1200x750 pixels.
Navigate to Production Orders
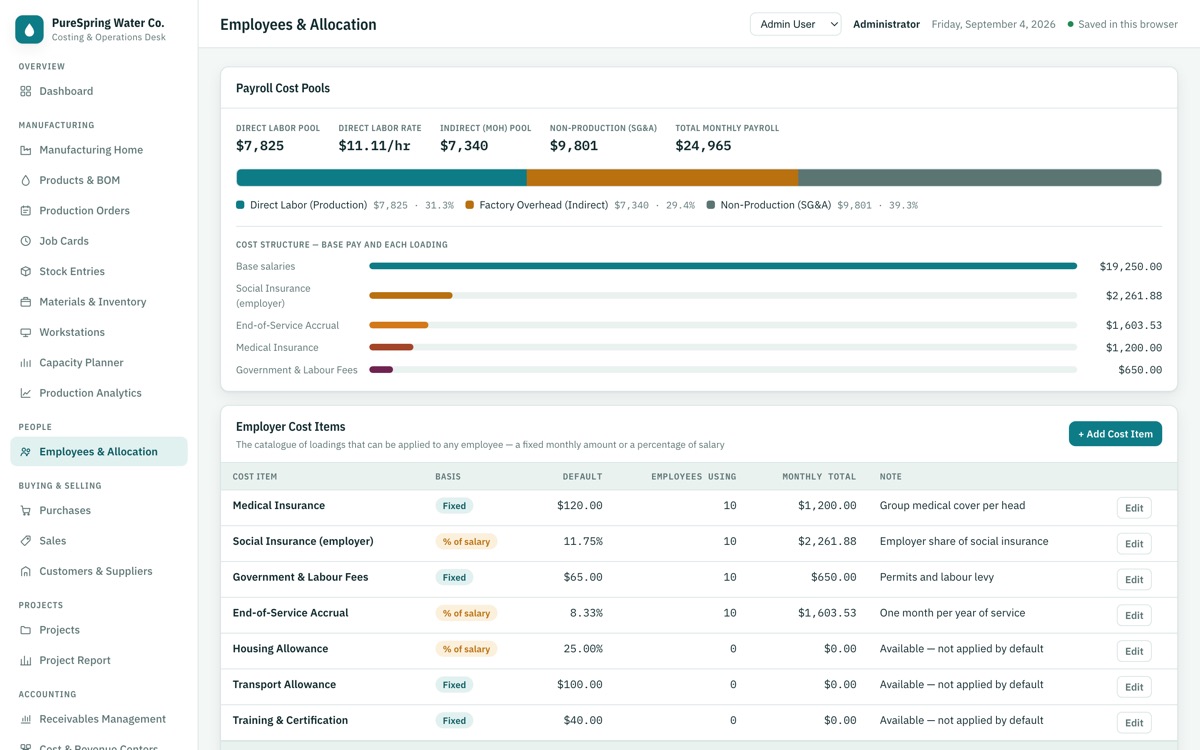99,211
